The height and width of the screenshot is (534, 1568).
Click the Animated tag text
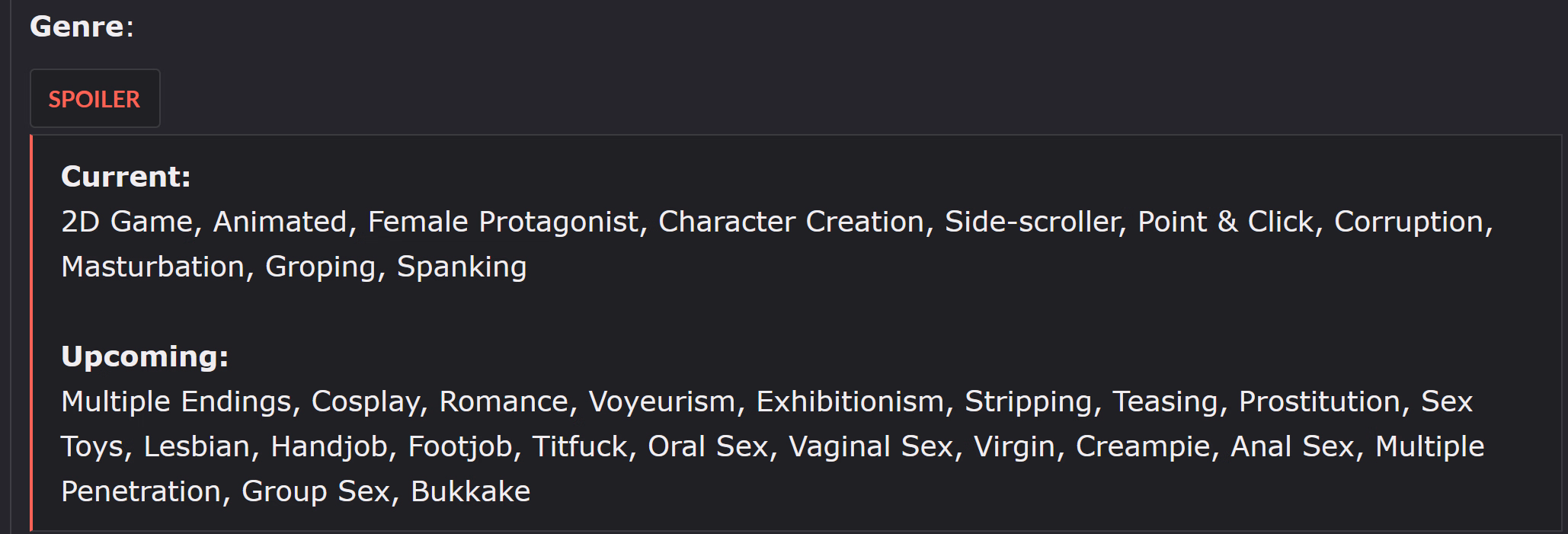coord(280,222)
